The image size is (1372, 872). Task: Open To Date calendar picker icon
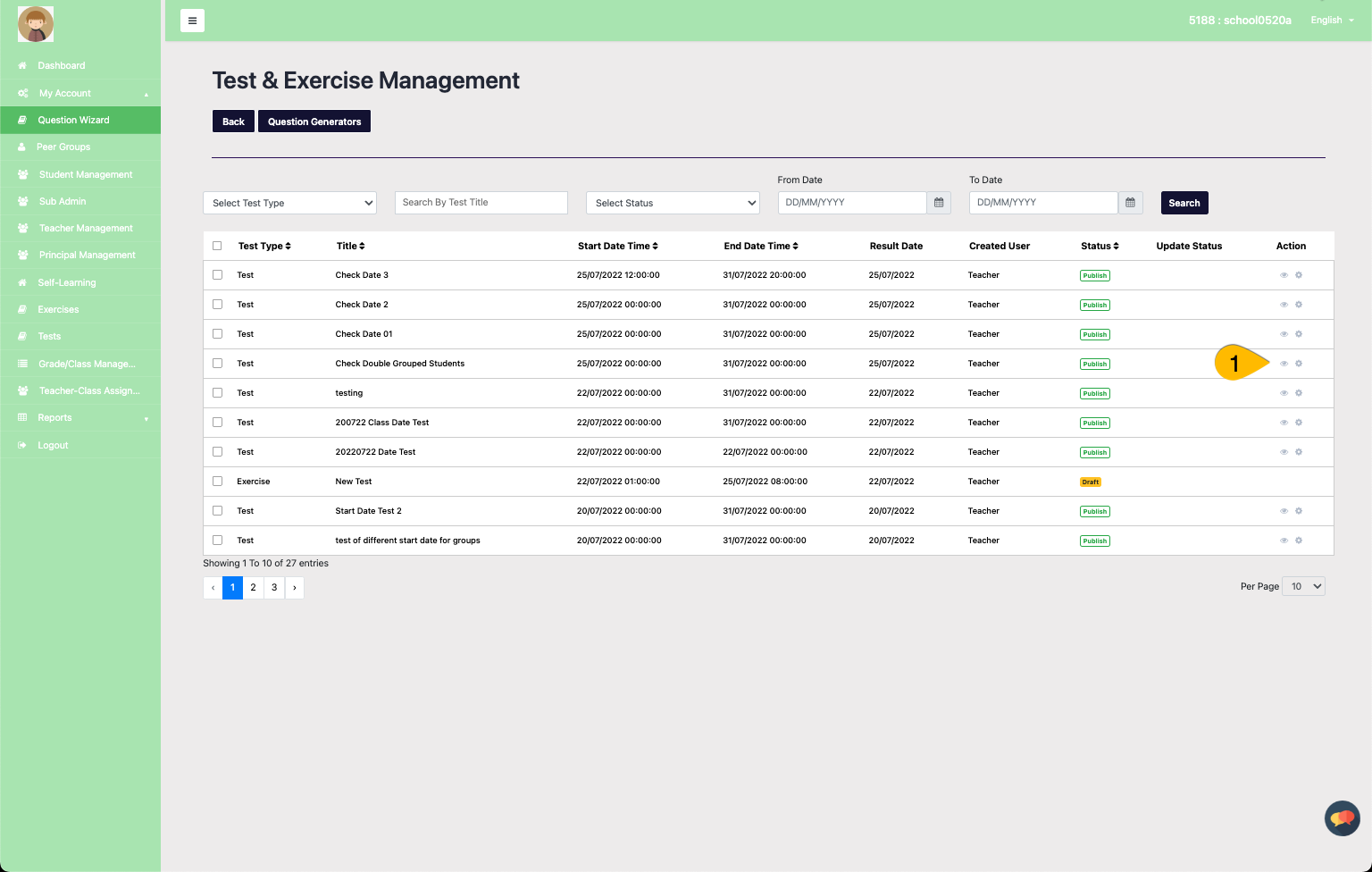click(1130, 203)
